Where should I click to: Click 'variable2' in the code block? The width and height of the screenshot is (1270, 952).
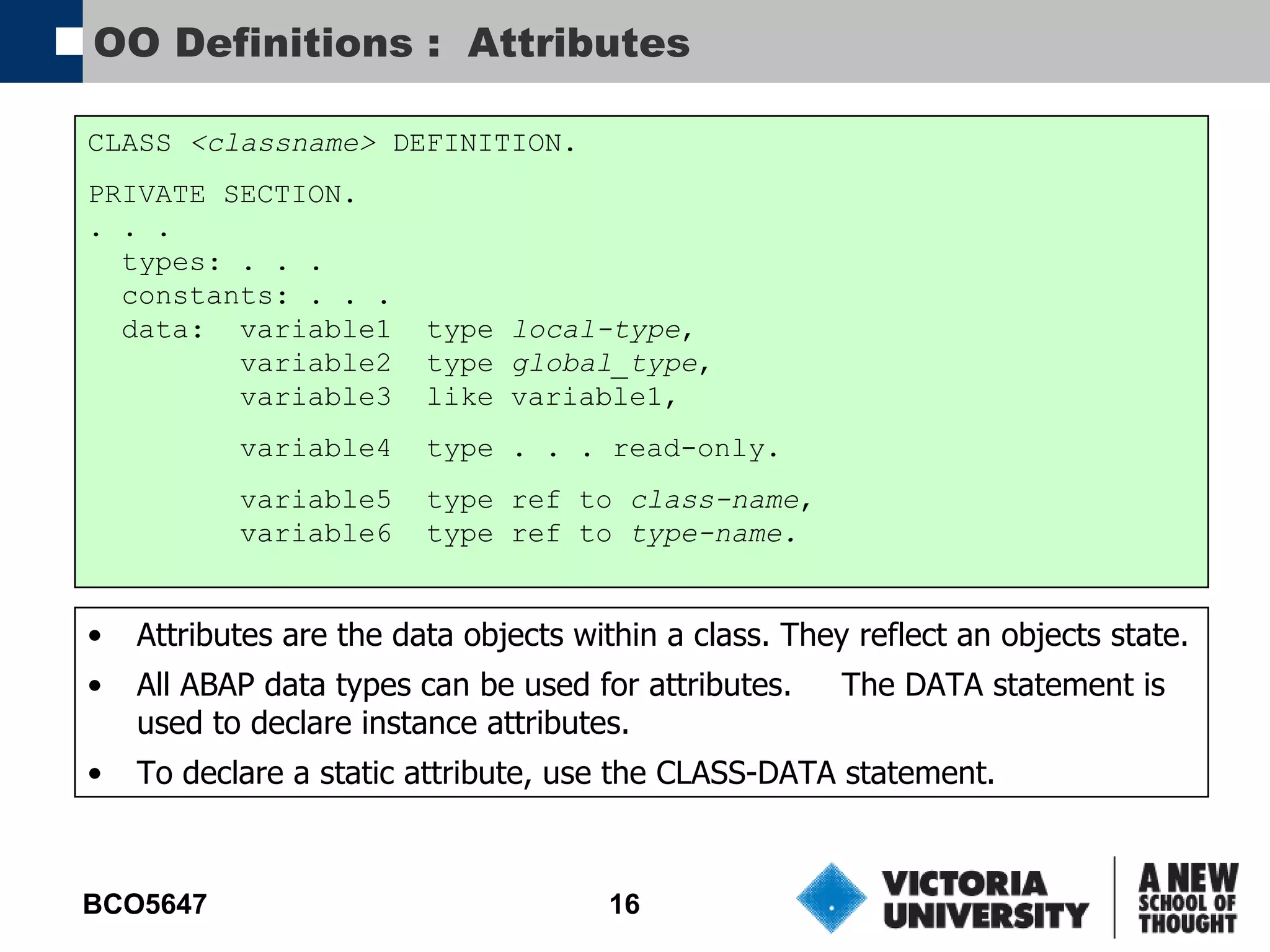click(316, 364)
